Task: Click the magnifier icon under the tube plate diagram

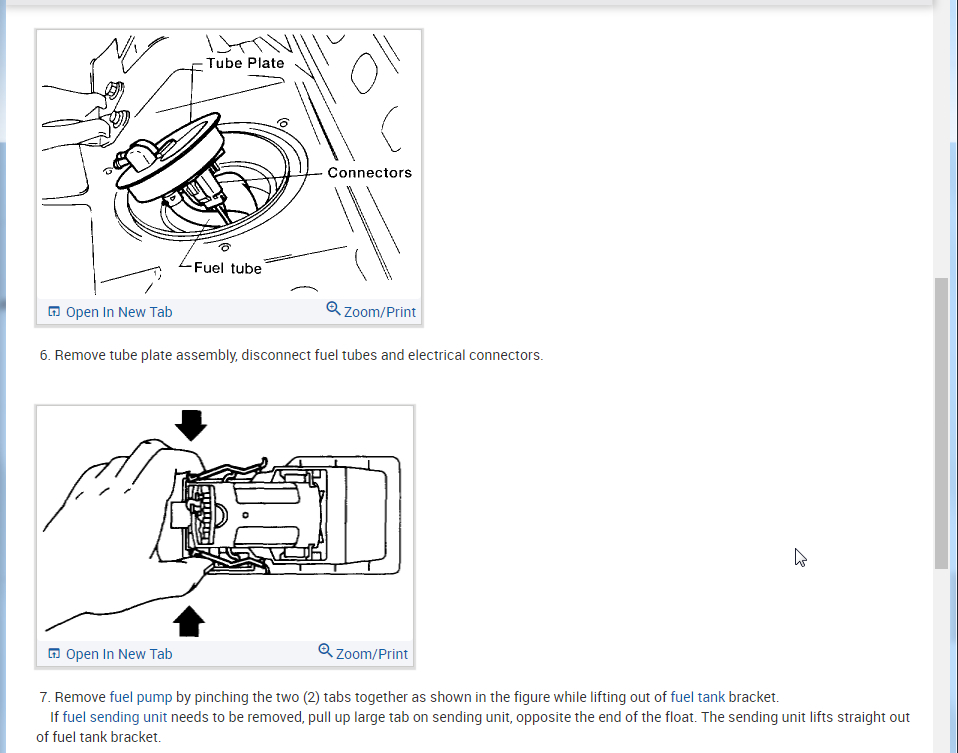Action: pos(333,309)
